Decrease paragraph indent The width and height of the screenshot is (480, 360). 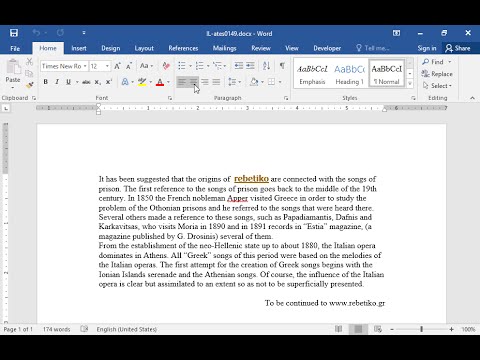239,66
